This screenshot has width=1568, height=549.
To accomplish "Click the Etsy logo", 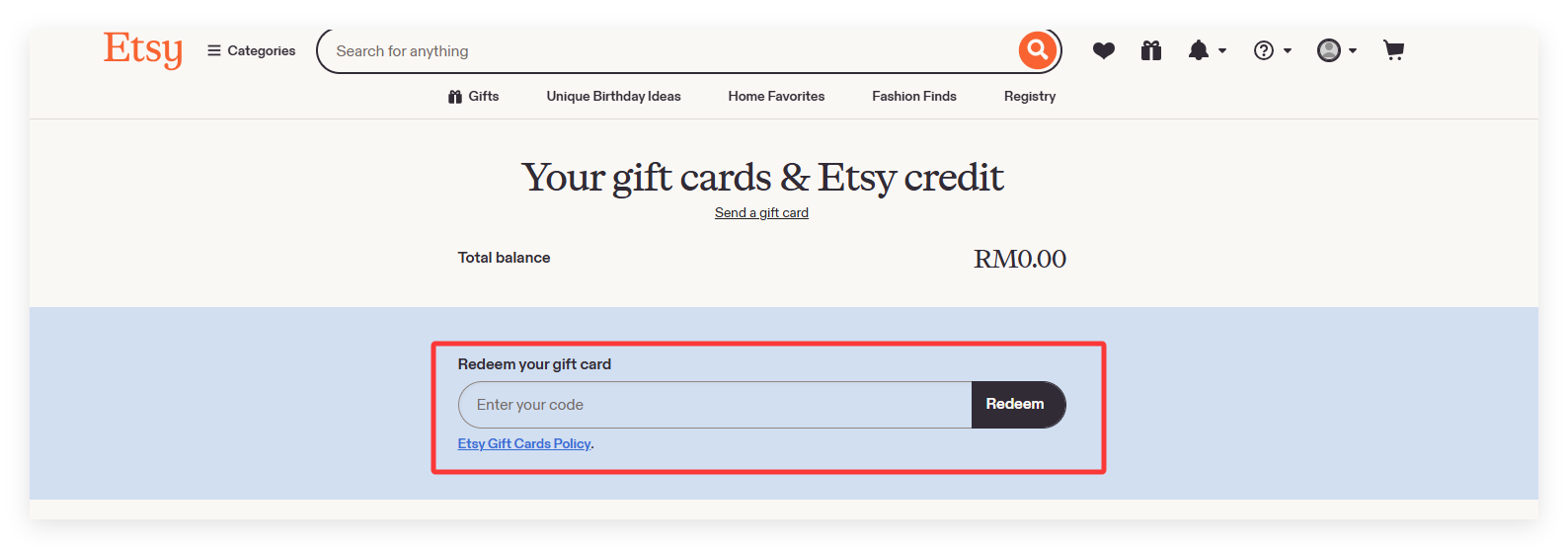I will [142, 49].
